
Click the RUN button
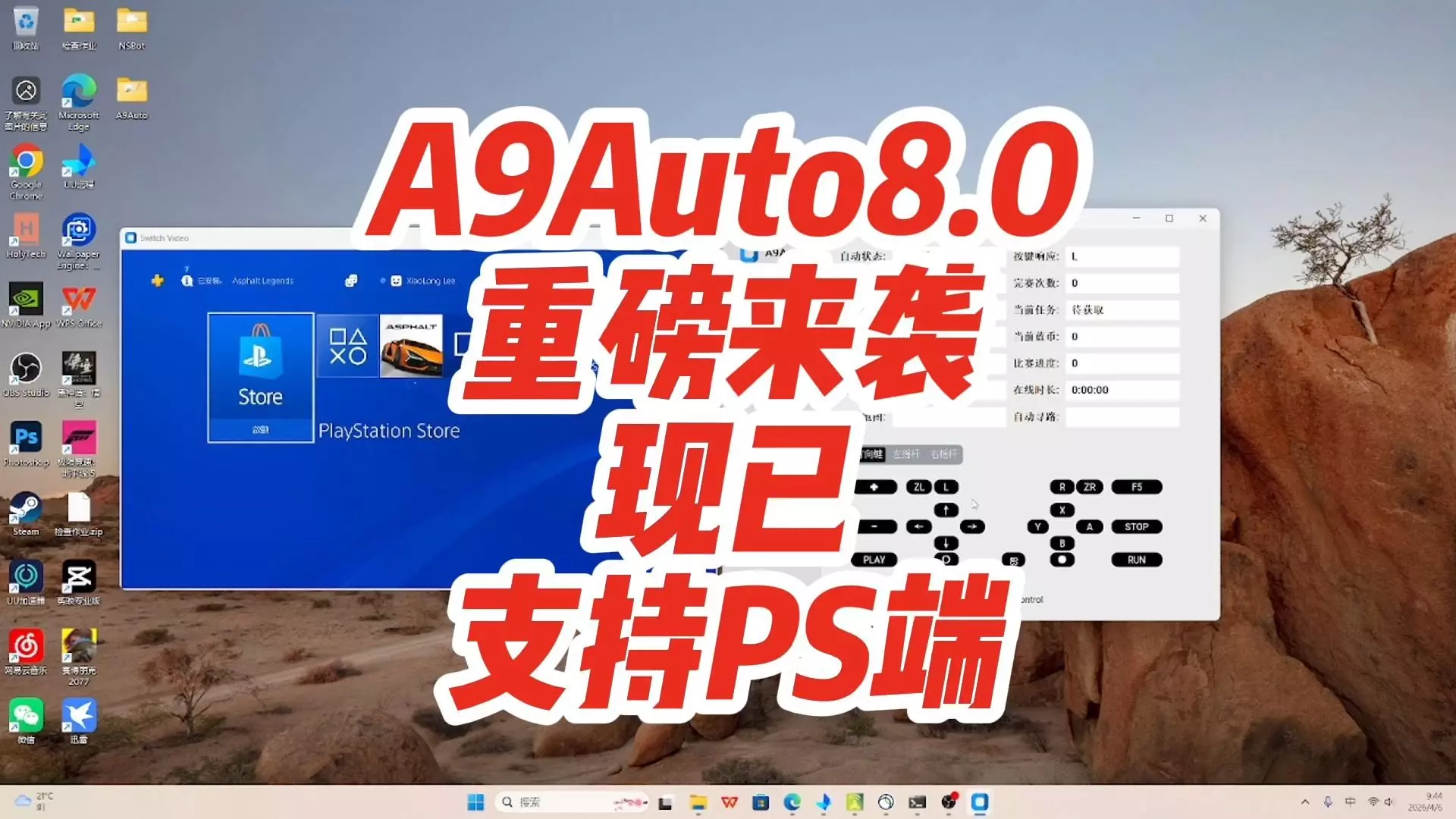coord(1137,560)
